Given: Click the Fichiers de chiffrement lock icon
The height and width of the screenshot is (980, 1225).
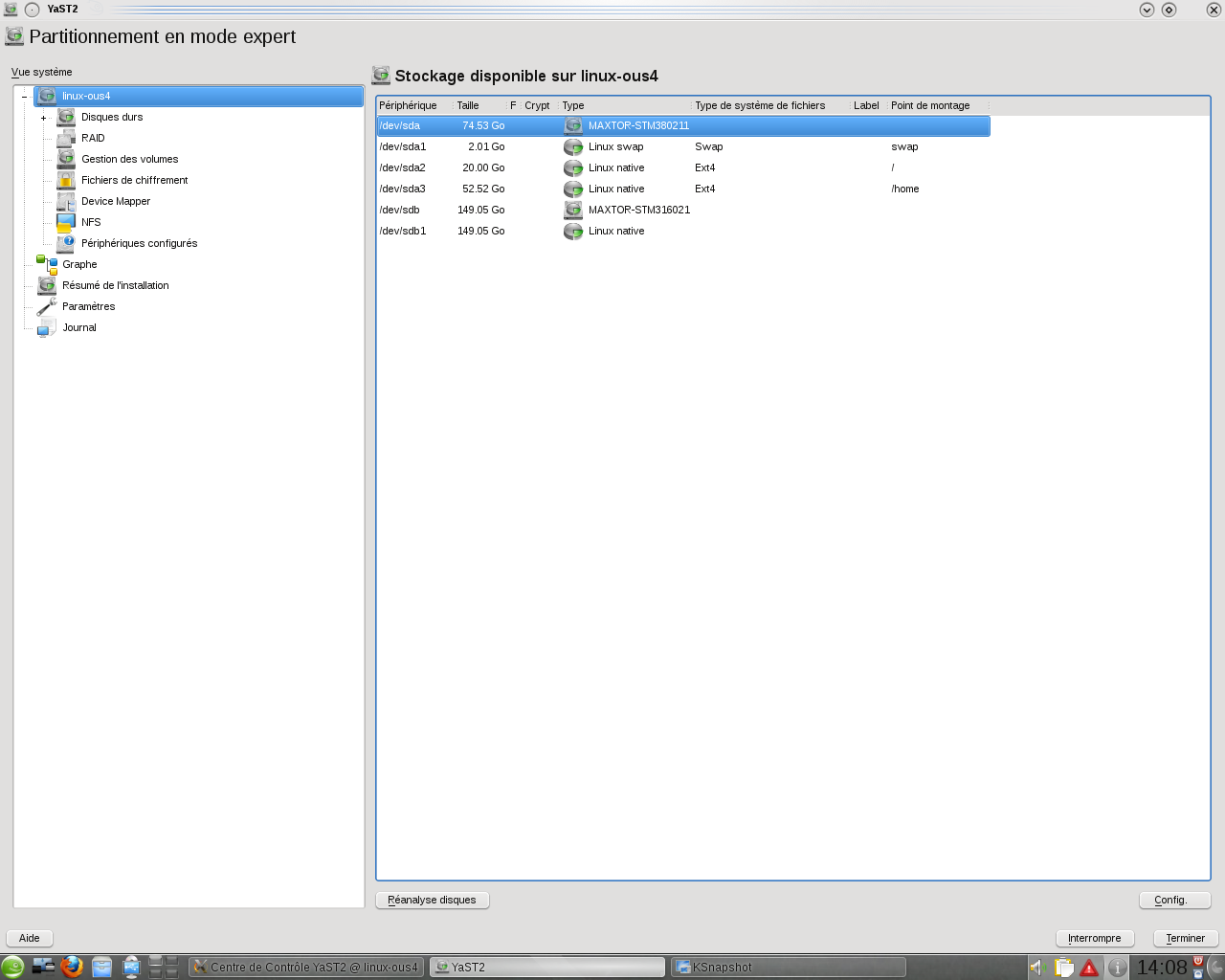Looking at the screenshot, I should 66,180.
